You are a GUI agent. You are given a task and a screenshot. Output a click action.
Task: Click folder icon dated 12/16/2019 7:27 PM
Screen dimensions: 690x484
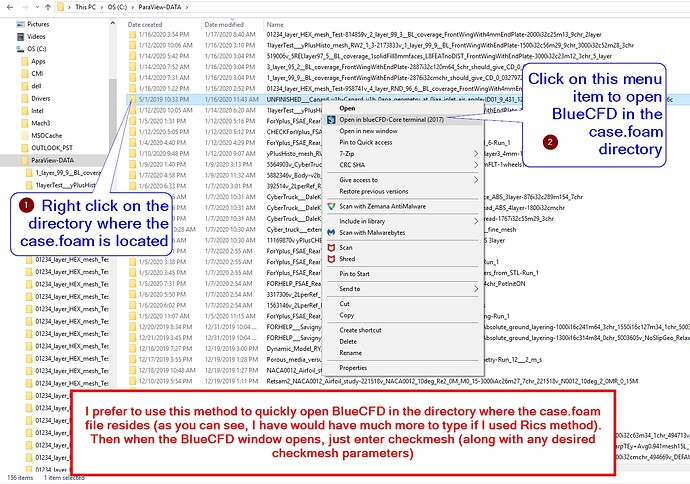132,348
